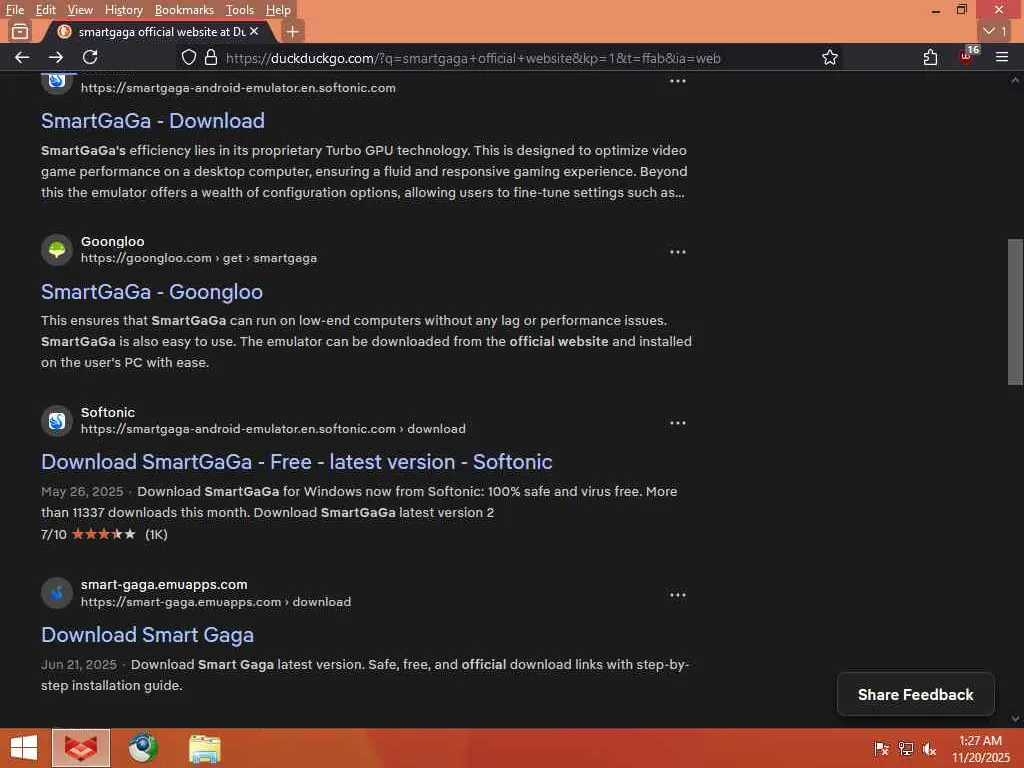Click the Softonic site name
Viewport: 1024px width, 768px height.
click(x=108, y=412)
